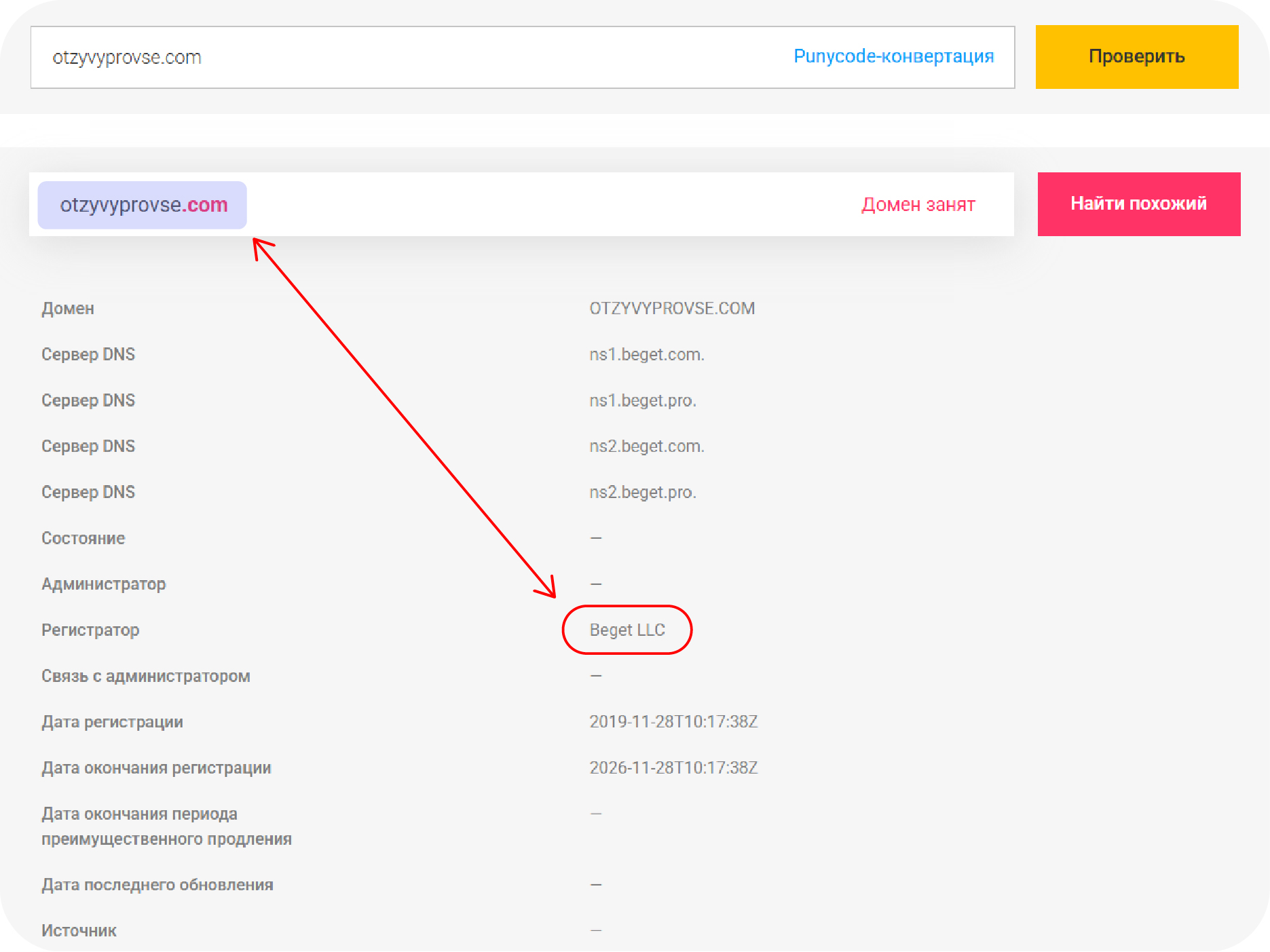
Task: Click the Администратор row label
Action: pos(103,584)
